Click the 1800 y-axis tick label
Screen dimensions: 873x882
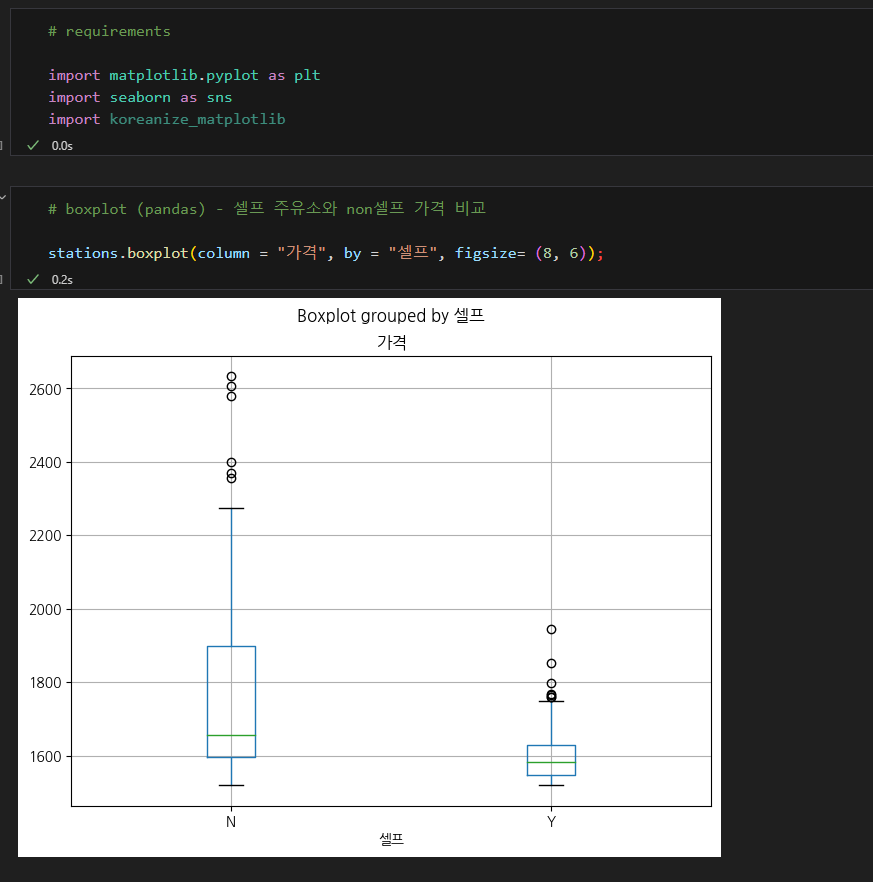pos(45,682)
